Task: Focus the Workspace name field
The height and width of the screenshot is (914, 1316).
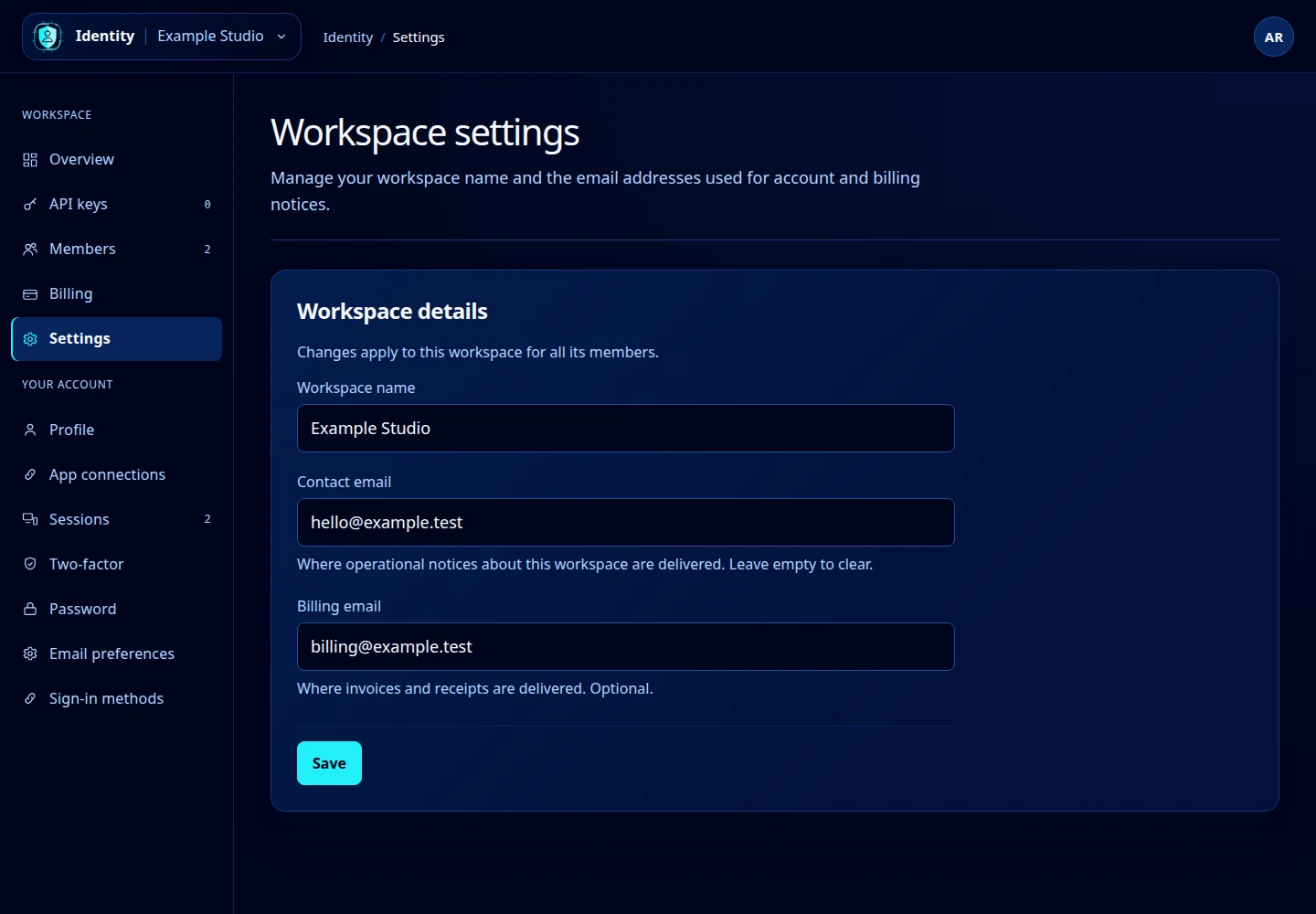Action: tap(626, 429)
